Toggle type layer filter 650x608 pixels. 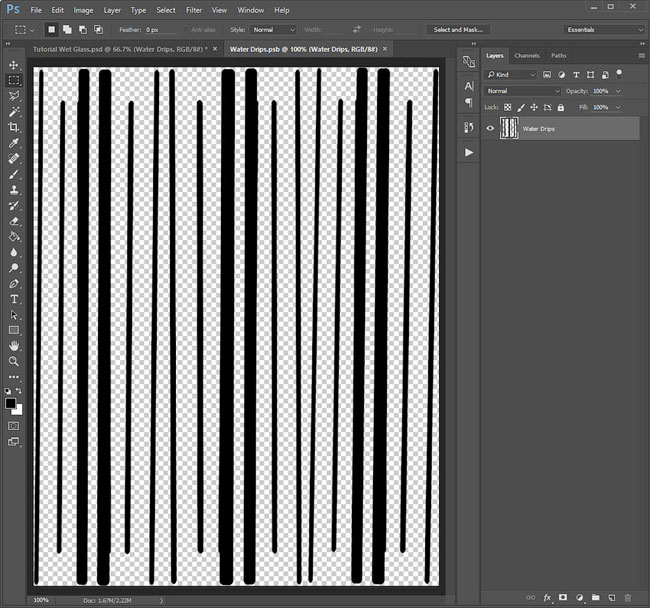(x=576, y=75)
